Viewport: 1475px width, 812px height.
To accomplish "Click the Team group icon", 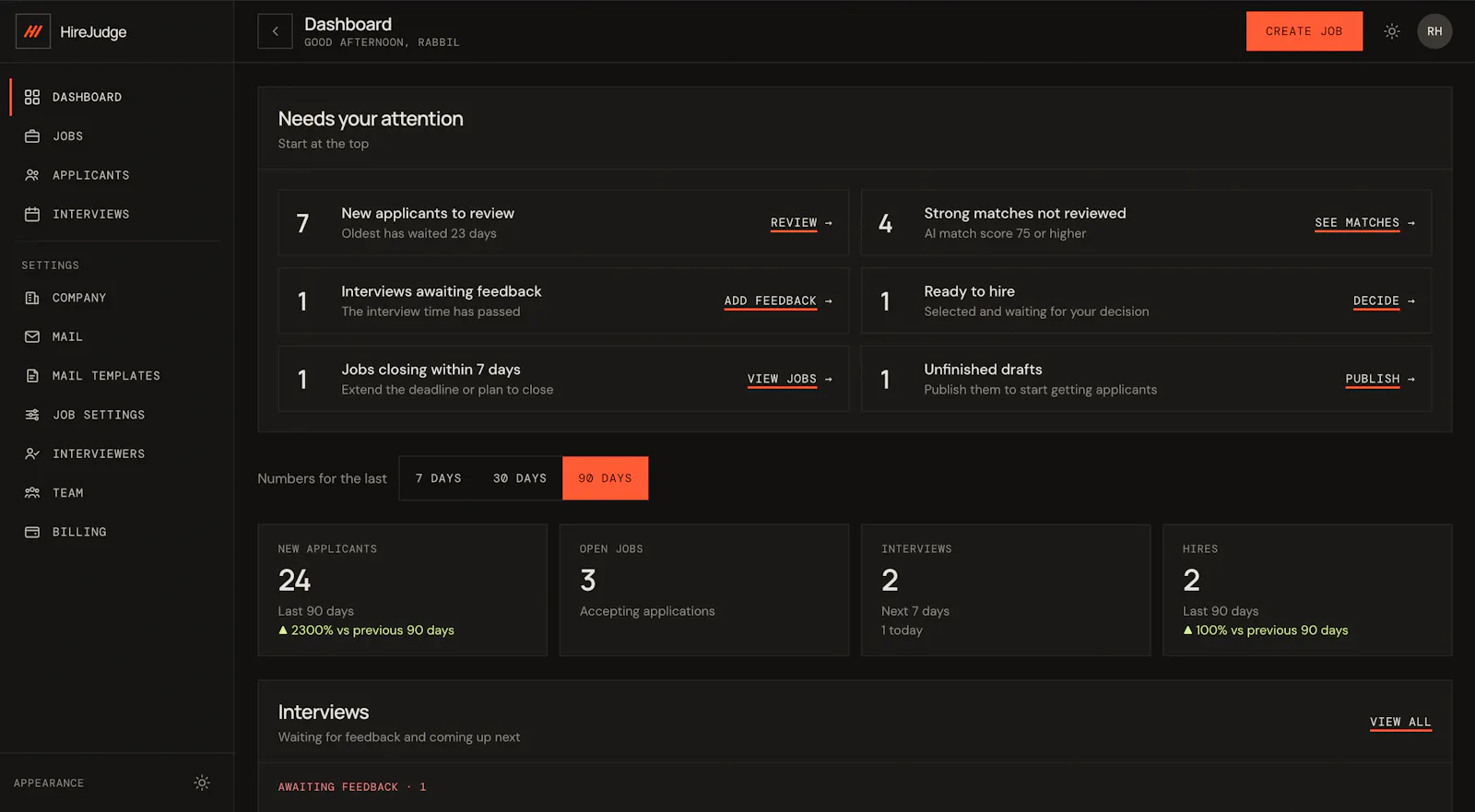I will (x=32, y=493).
